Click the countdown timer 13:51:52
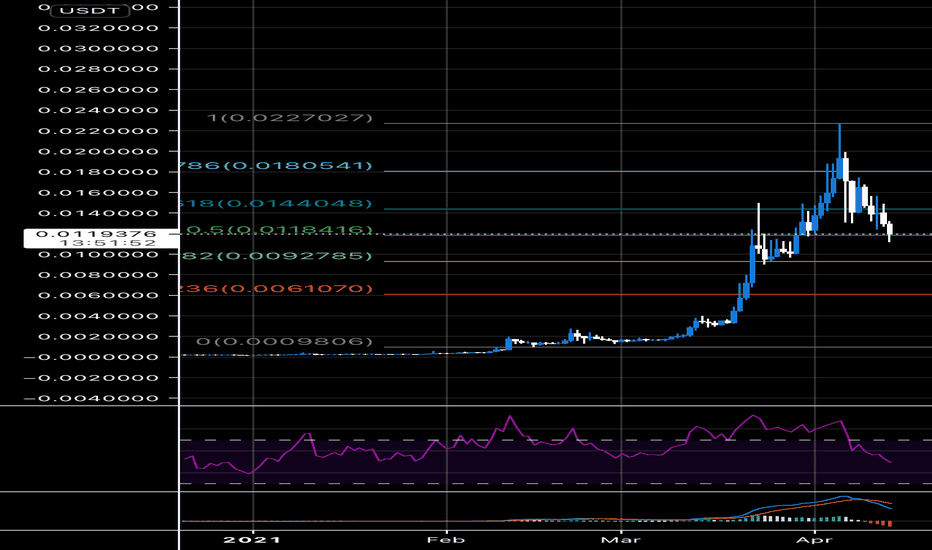This screenshot has height=550, width=932. pos(108,243)
